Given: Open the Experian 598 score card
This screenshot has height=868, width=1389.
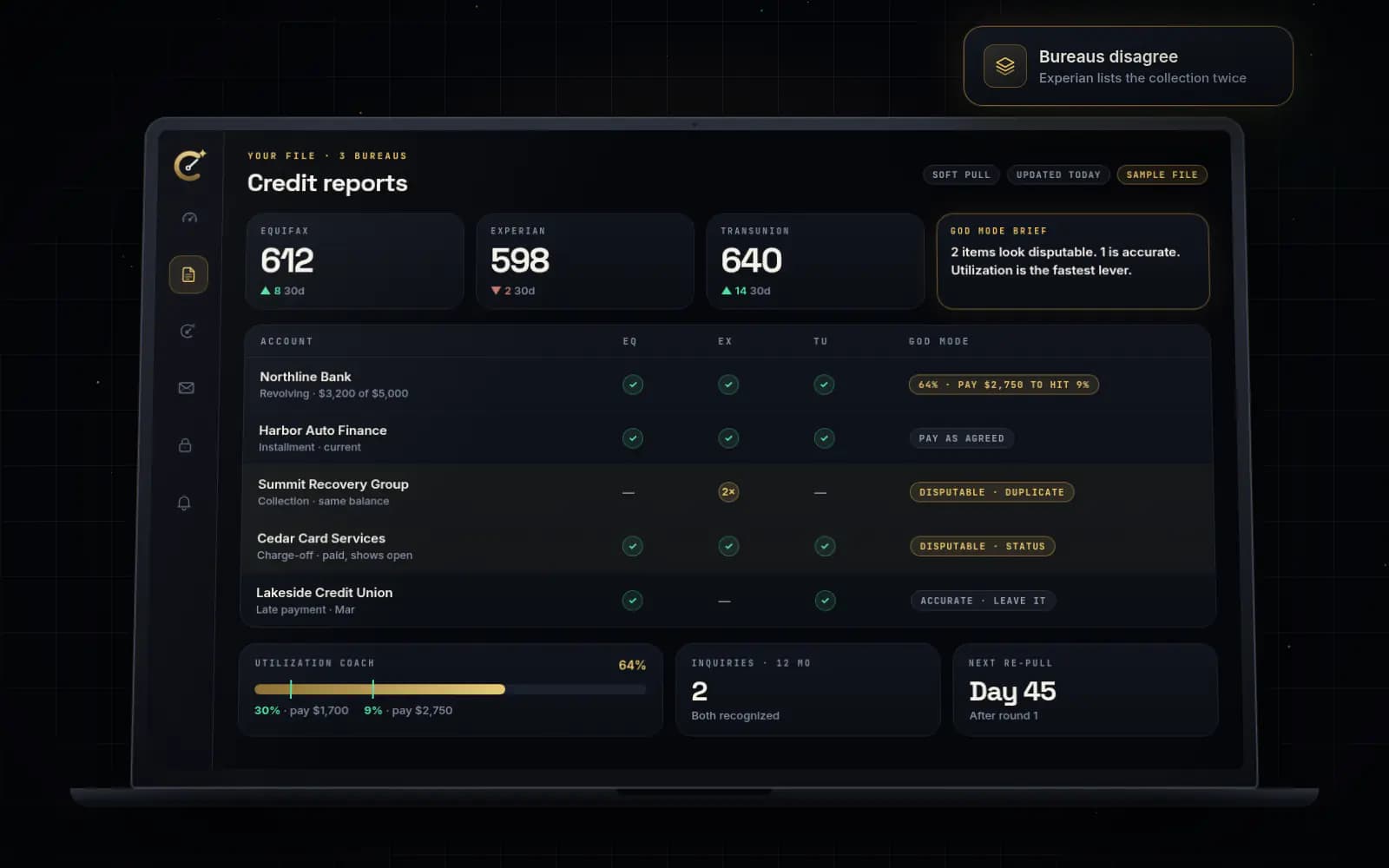Looking at the screenshot, I should pyautogui.click(x=585, y=261).
